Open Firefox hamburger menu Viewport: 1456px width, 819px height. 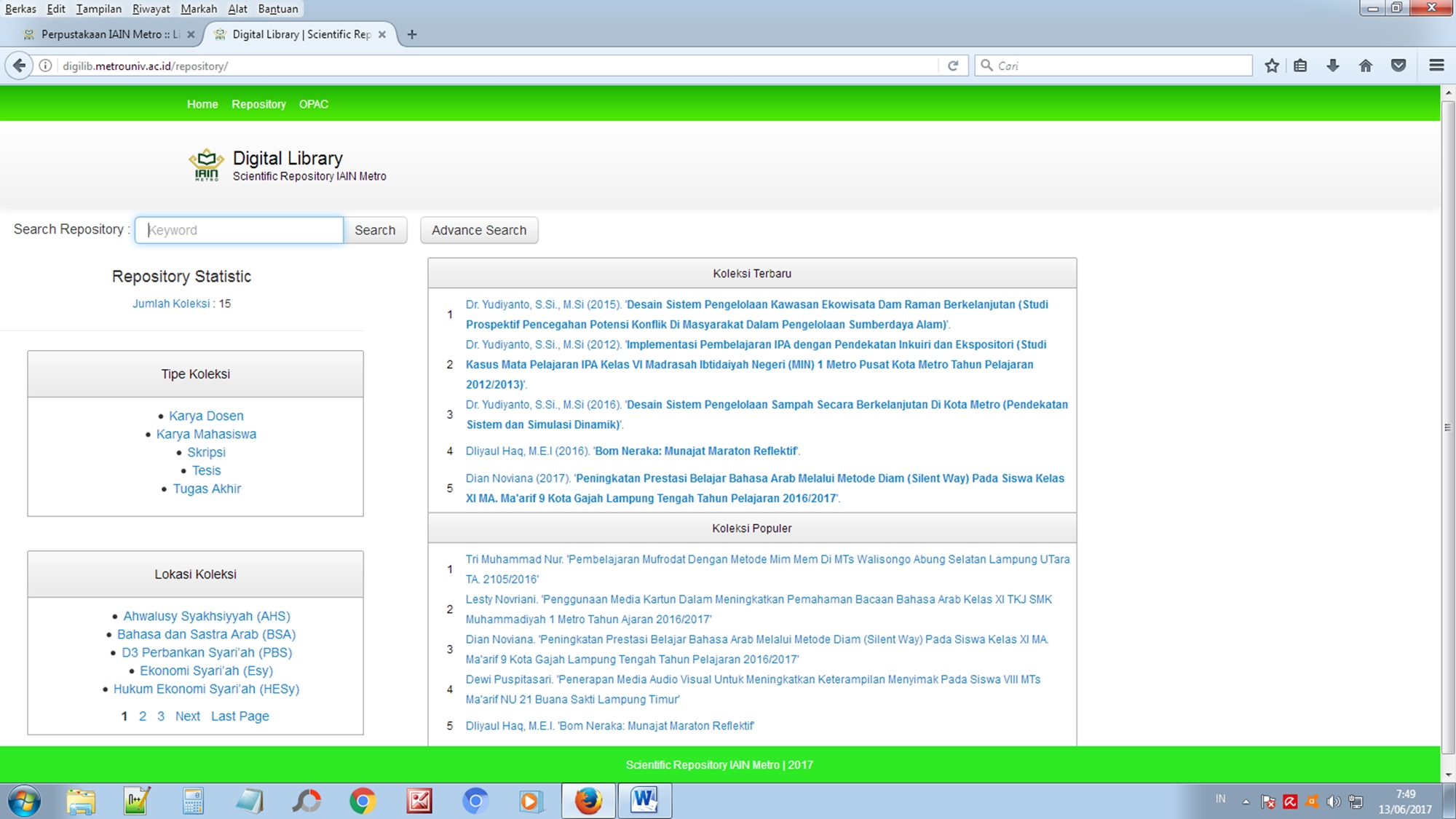tap(1436, 66)
